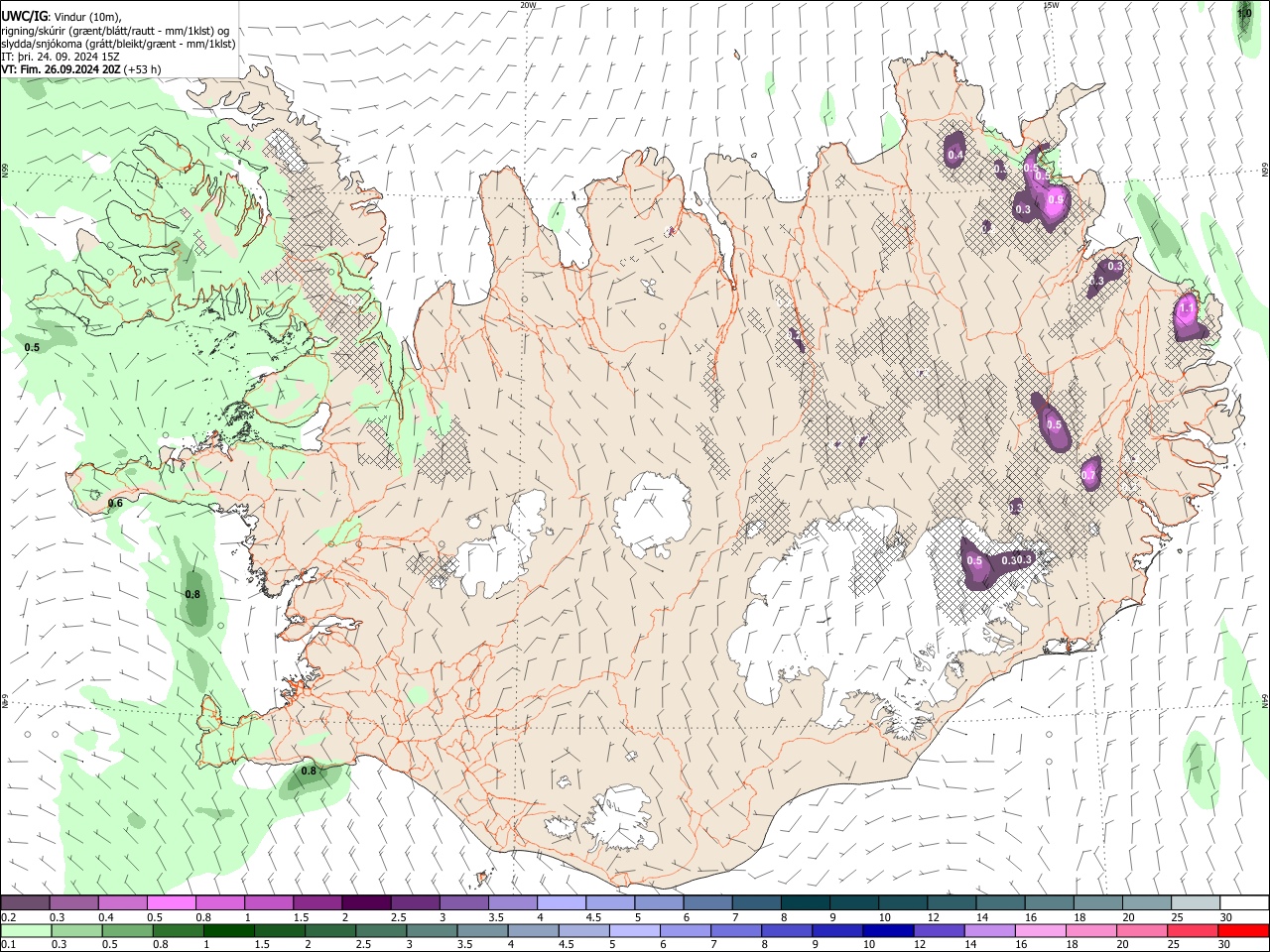
Task: Click the 0.8 rain value in Faxaflói bay
Action: (x=192, y=594)
